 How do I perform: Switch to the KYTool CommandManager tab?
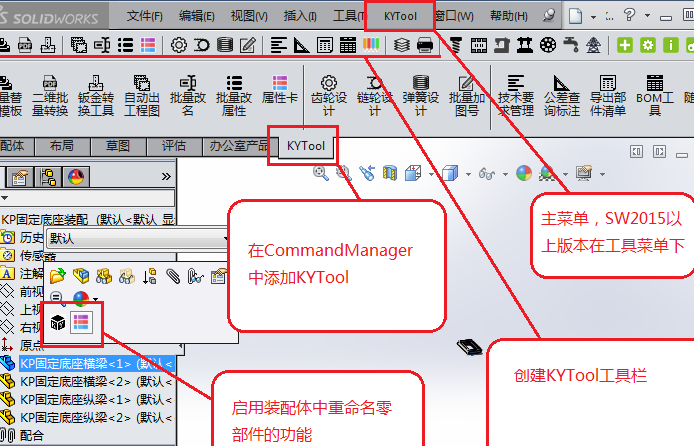tap(305, 146)
